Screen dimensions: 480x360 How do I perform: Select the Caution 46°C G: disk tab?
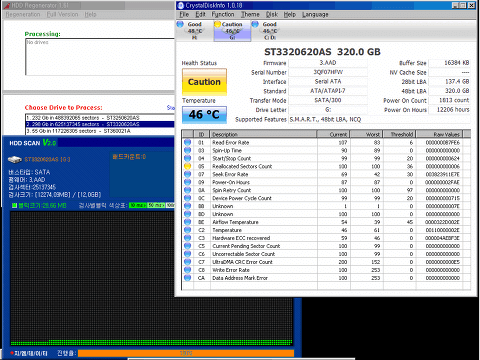tap(232, 31)
